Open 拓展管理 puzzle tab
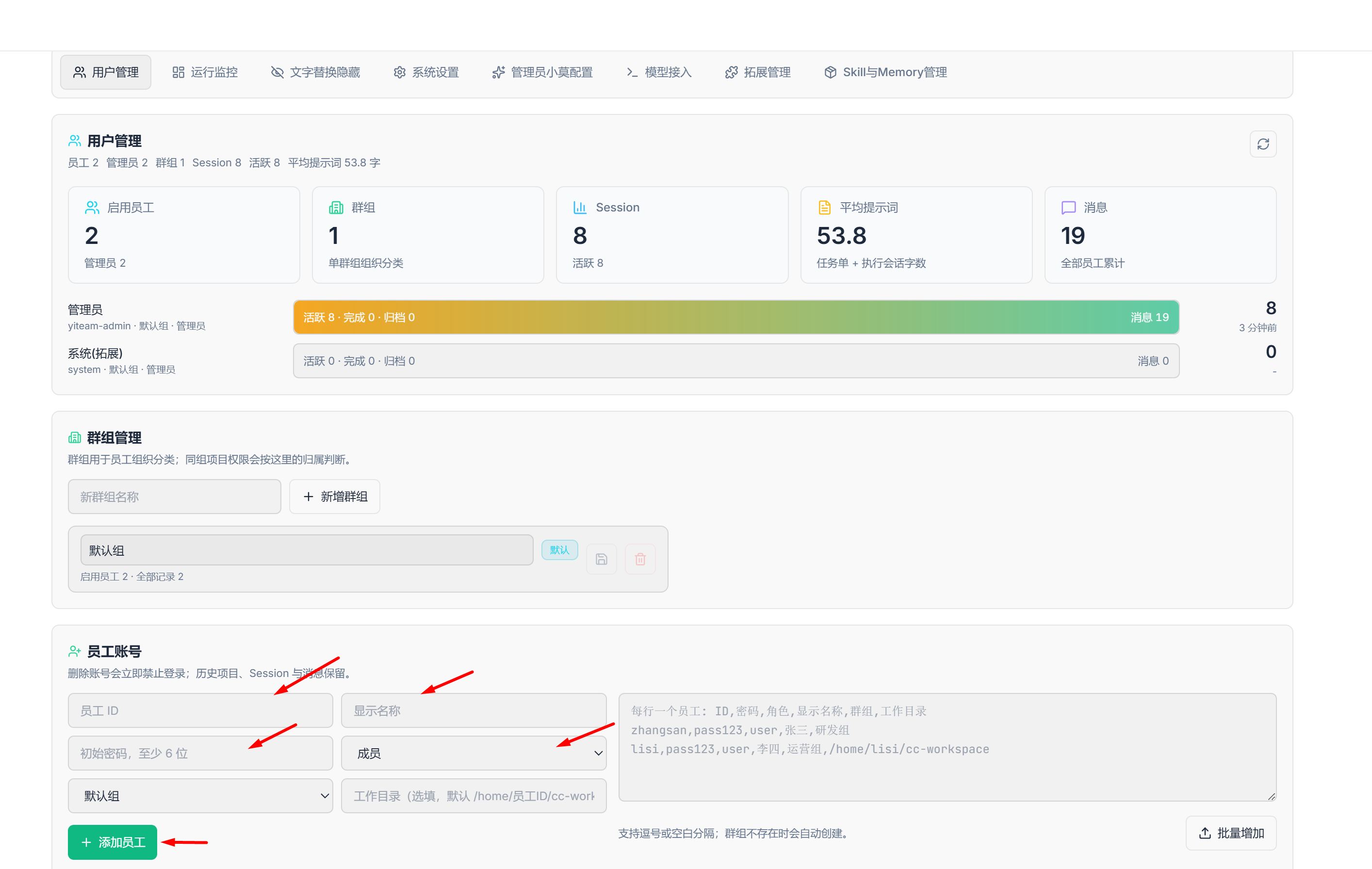This screenshot has width=1372, height=869. [x=758, y=72]
